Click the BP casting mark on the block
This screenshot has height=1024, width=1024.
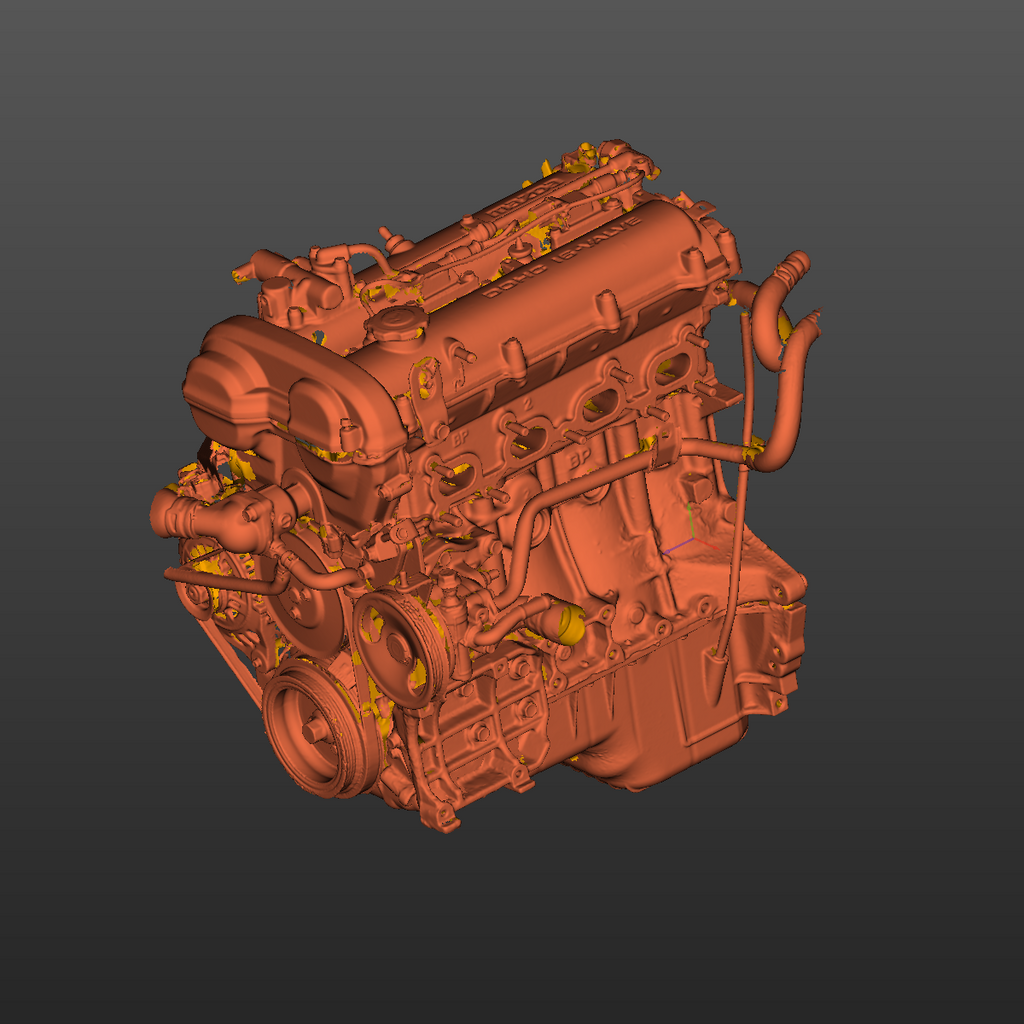(460, 438)
